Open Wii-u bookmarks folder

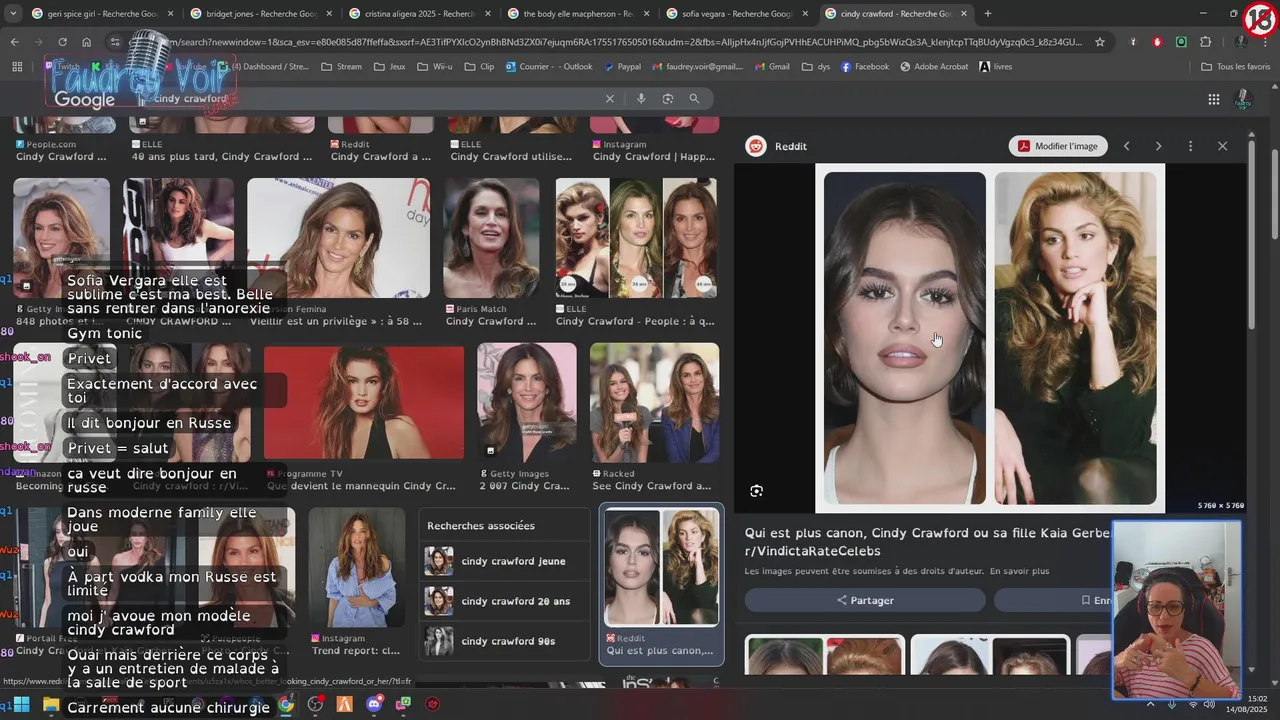pyautogui.click(x=437, y=67)
